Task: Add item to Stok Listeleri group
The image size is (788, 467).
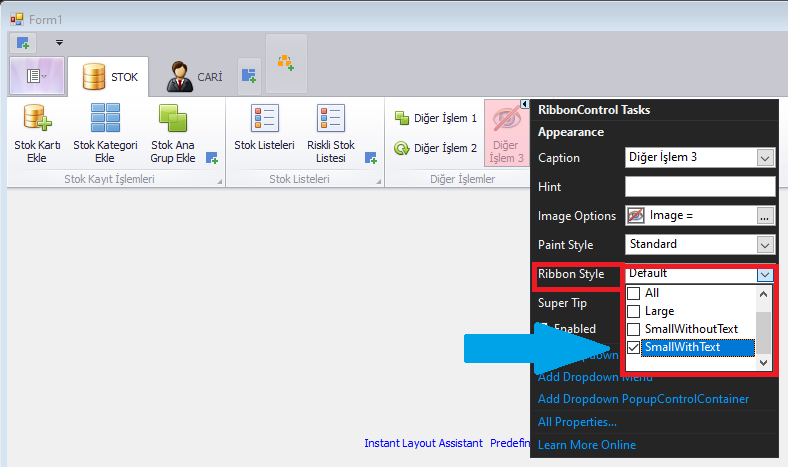Action: point(370,158)
